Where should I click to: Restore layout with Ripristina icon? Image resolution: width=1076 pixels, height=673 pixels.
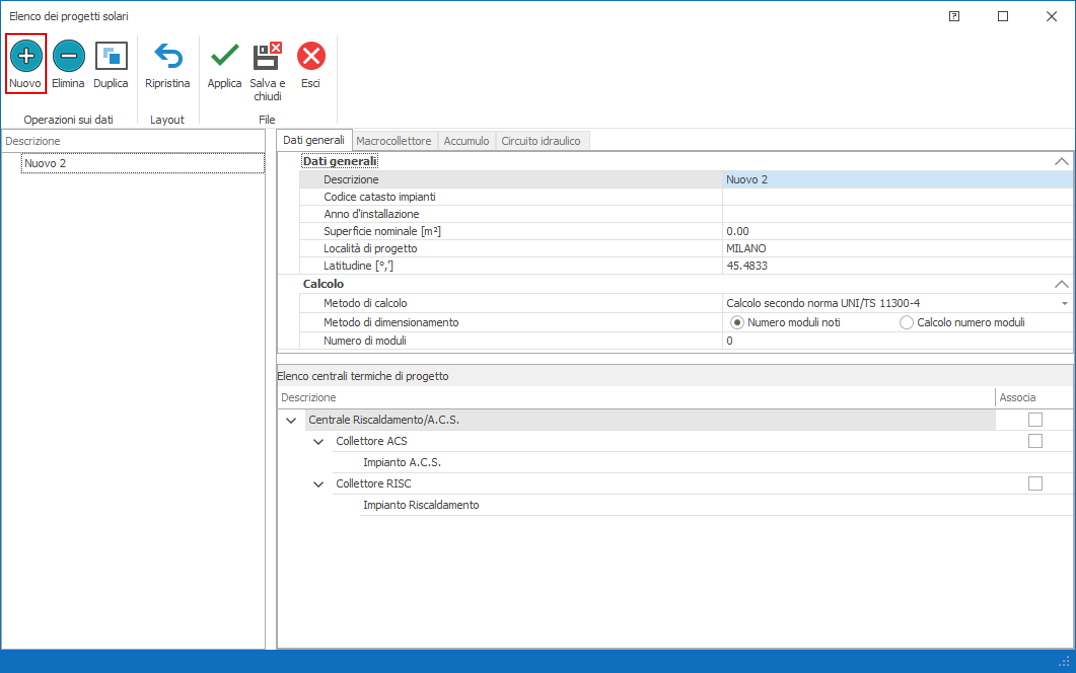click(x=167, y=56)
